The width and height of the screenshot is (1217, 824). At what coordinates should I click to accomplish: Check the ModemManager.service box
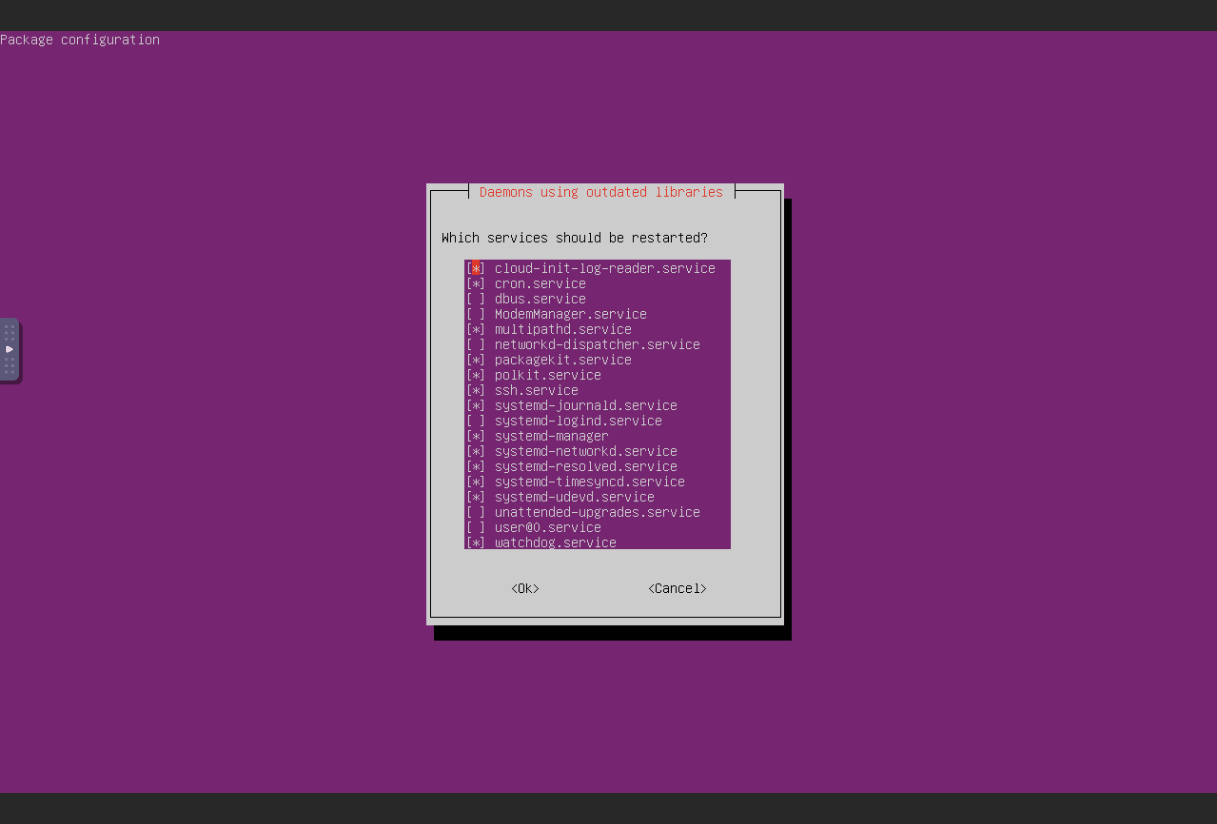[476, 314]
